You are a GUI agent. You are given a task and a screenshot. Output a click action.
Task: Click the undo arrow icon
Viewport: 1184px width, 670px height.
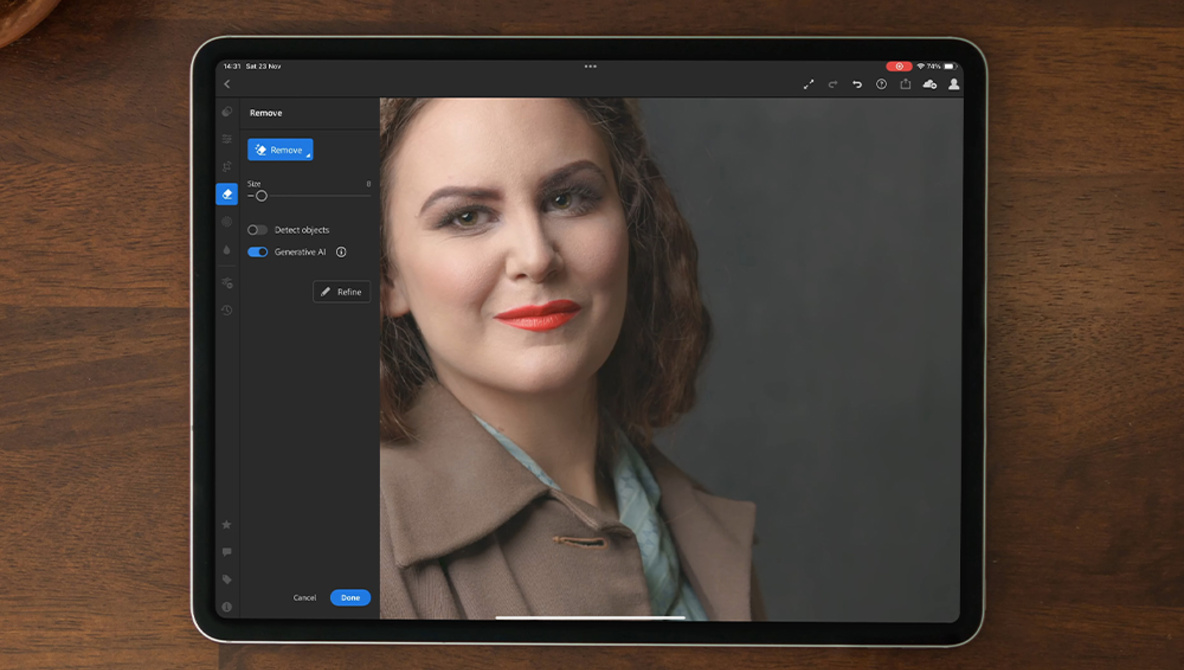(x=857, y=84)
